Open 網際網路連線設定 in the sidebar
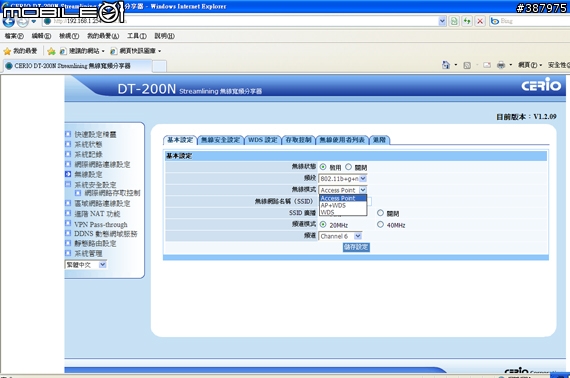This screenshot has width=570, height=378. pos(102,164)
